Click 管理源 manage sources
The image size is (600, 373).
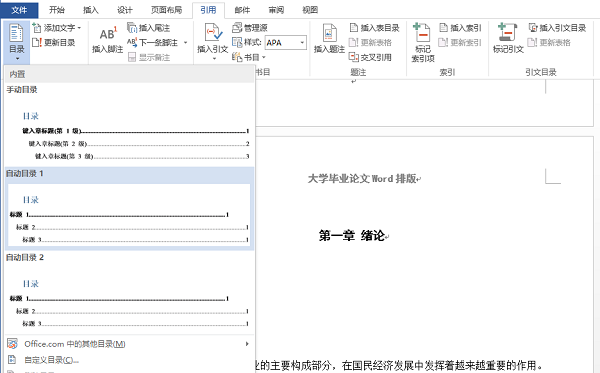pyautogui.click(x=250, y=28)
